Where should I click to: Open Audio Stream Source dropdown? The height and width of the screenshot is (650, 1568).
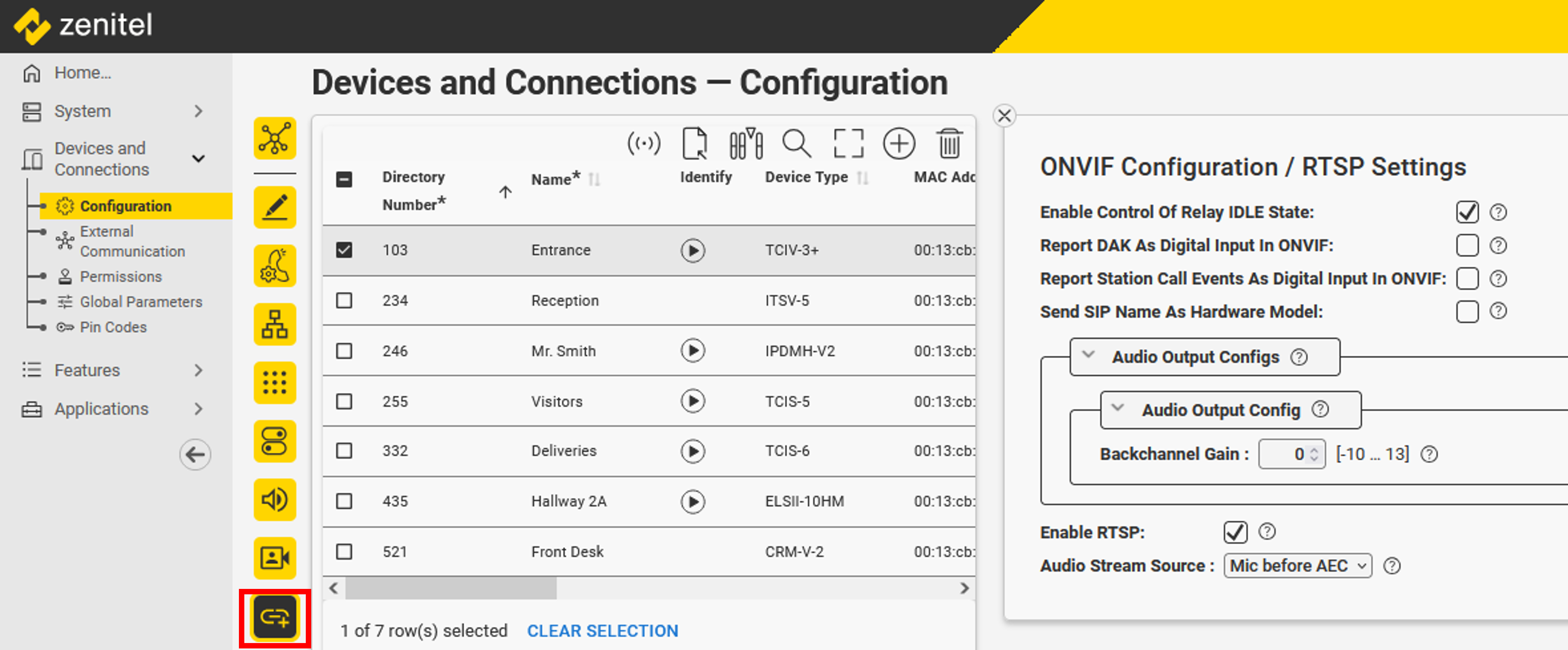coord(1297,565)
